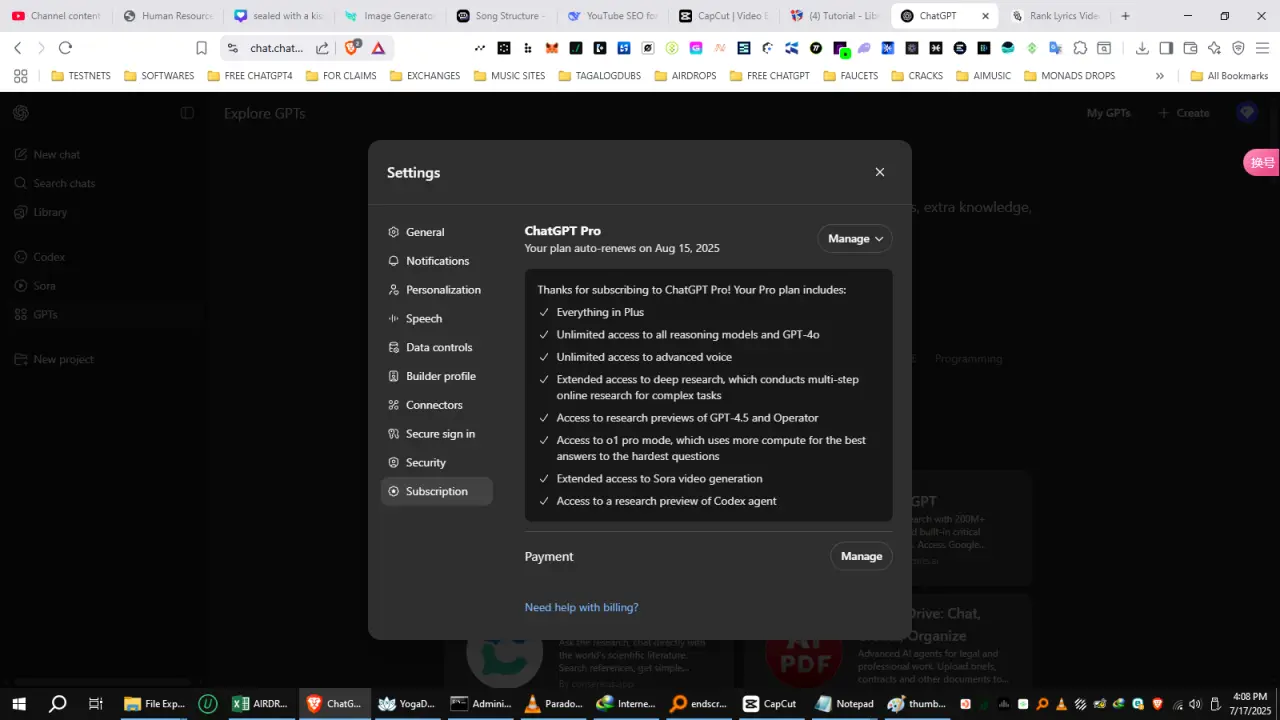Click the chat.chat... address bar
The image size is (1280, 720).
click(x=277, y=48)
